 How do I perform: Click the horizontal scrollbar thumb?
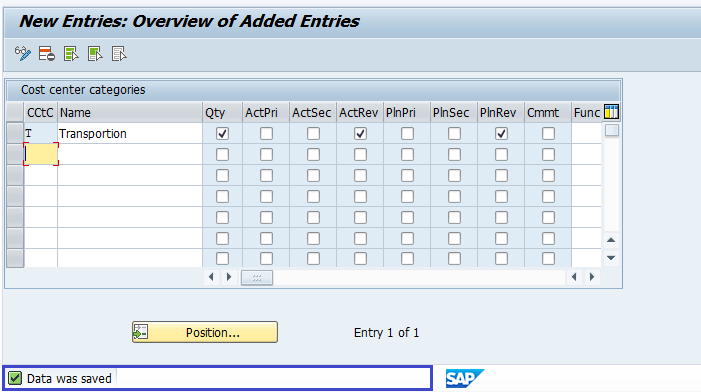click(x=257, y=278)
